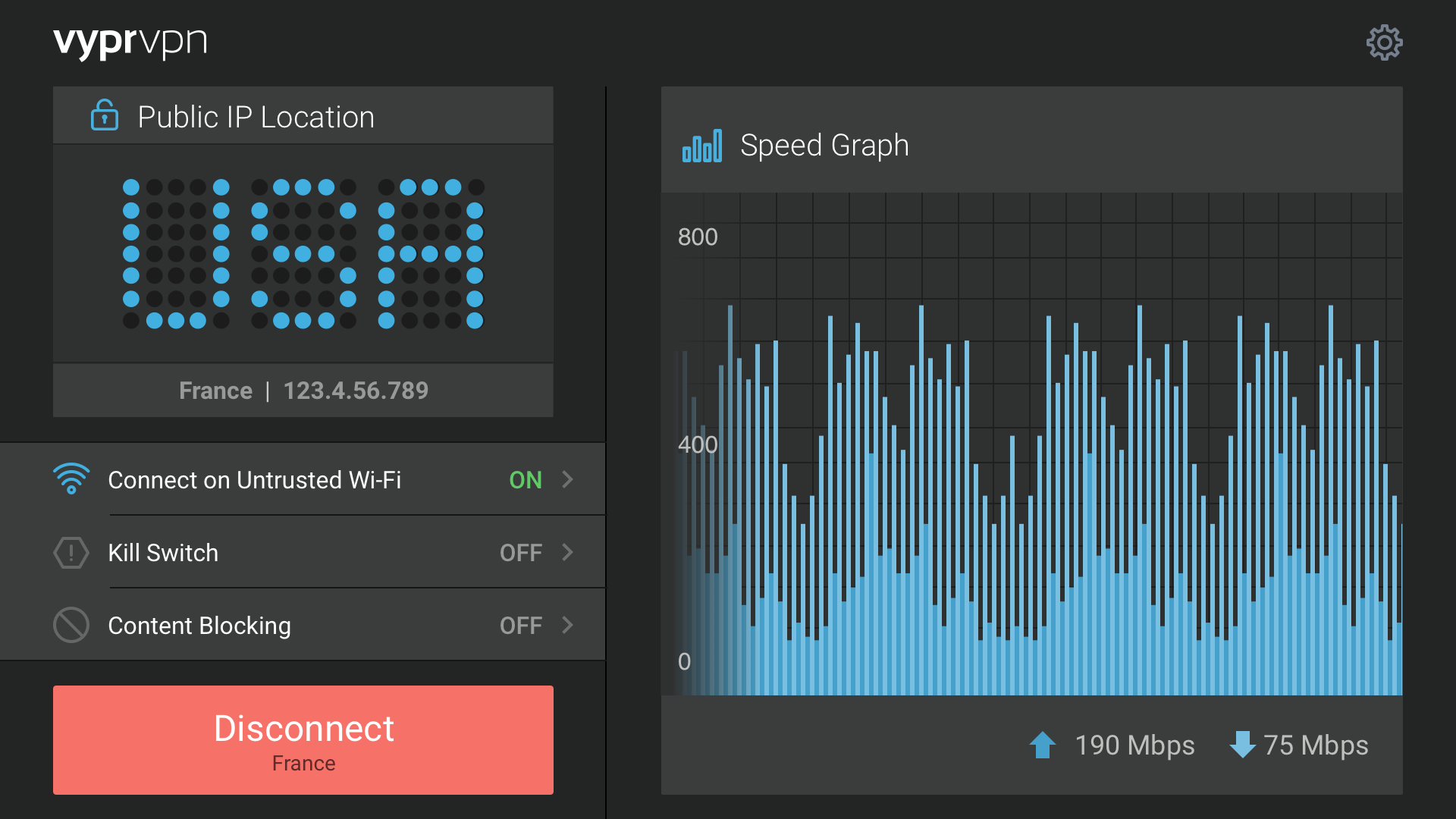
Task: Click the Content Blocking prohibited icon
Action: (71, 625)
